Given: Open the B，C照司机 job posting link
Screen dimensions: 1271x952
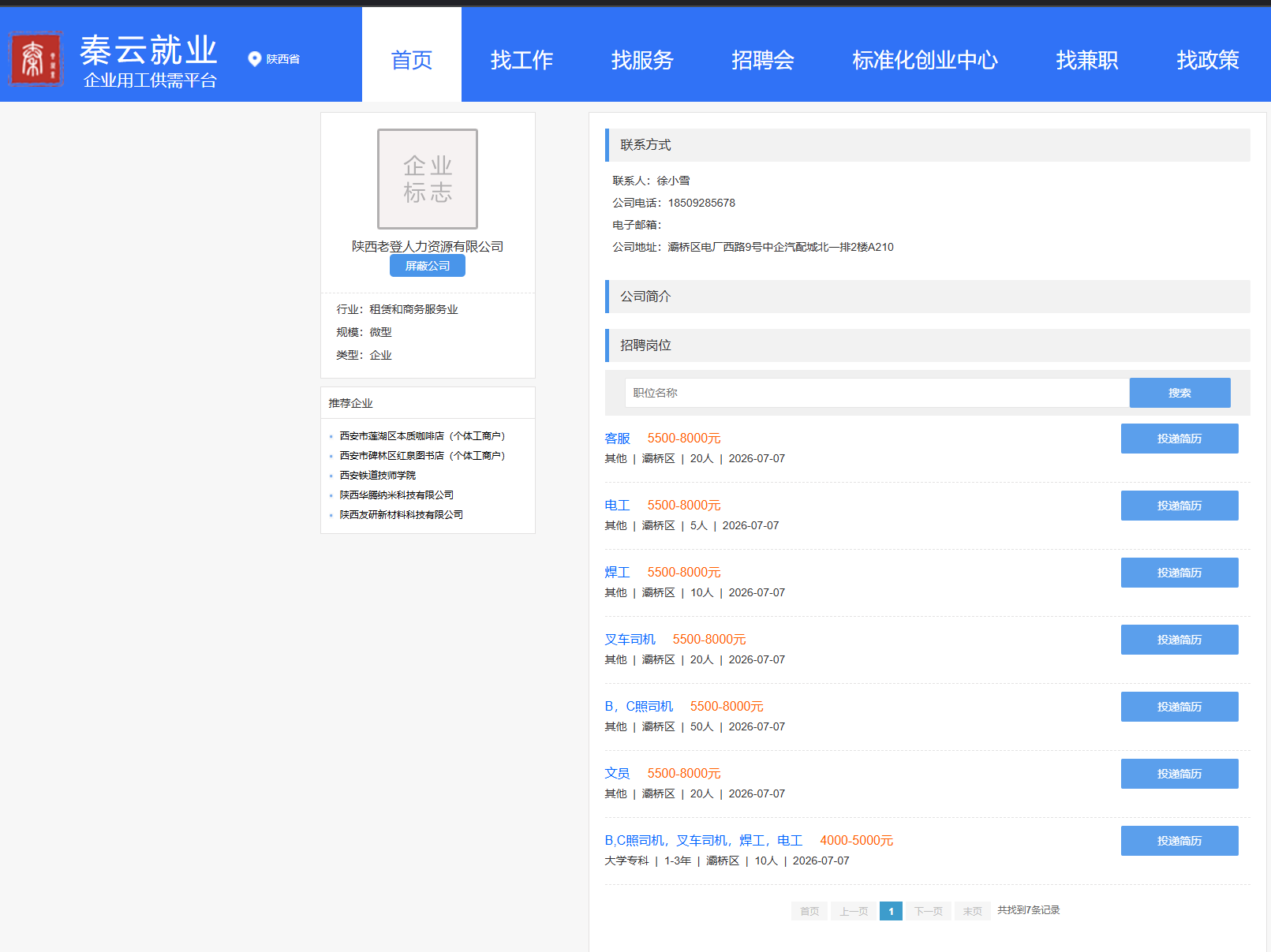Looking at the screenshot, I should [x=639, y=707].
